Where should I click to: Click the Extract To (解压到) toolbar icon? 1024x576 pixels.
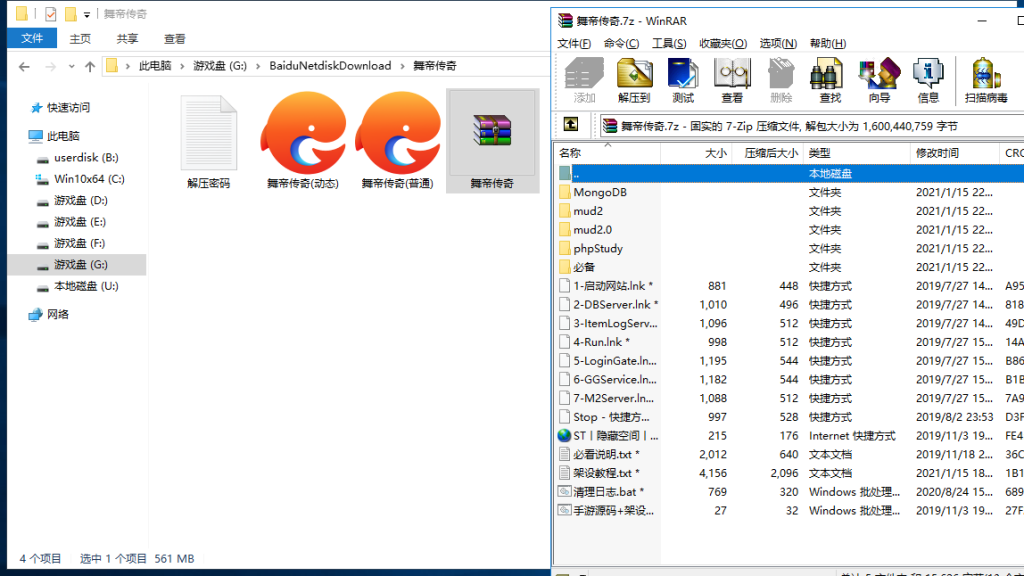[633, 80]
